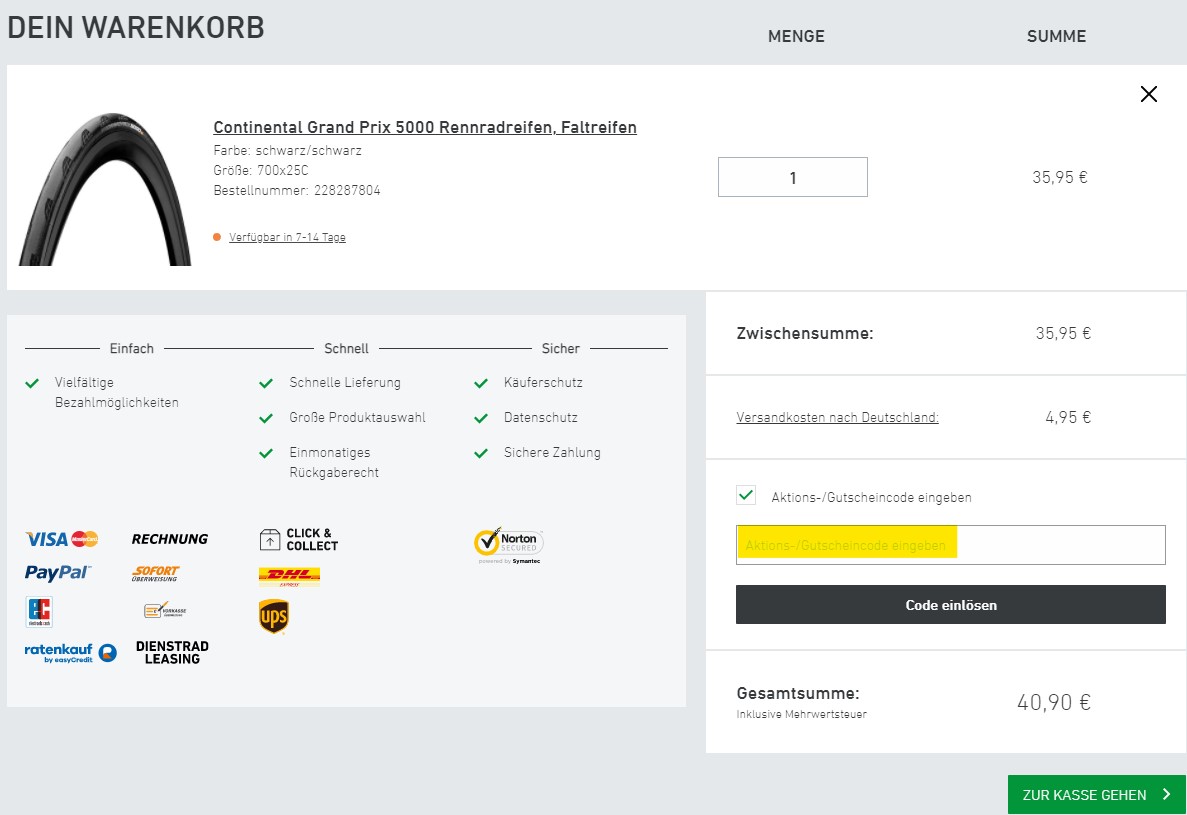
Task: Click the Zwischensumme amount 35,95 €
Action: pos(1064,333)
